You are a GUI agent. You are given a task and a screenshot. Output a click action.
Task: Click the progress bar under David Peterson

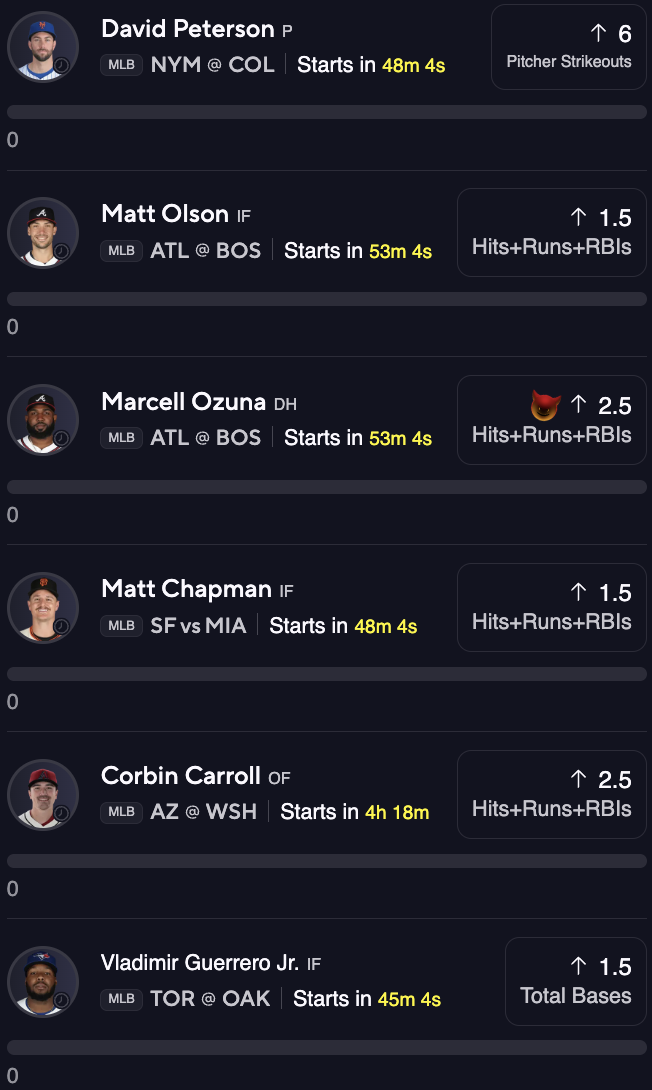point(326,112)
